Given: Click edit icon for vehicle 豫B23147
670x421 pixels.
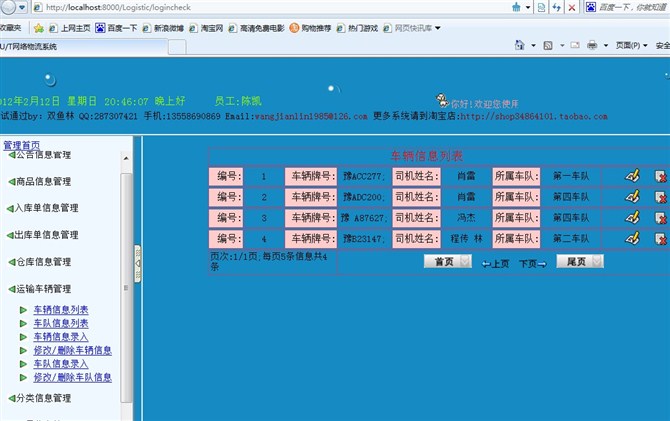Looking at the screenshot, I should pos(632,240).
